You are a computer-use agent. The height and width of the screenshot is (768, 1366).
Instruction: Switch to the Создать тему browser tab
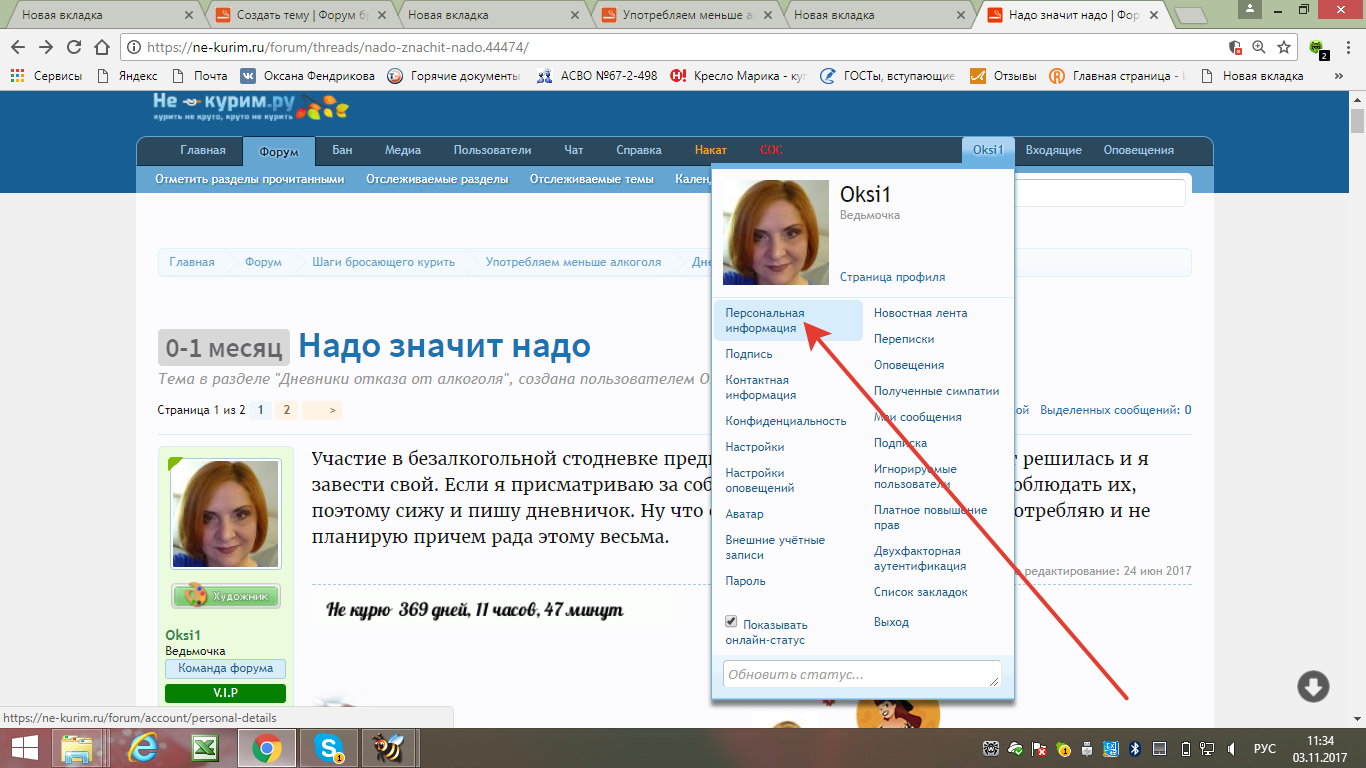click(x=301, y=15)
